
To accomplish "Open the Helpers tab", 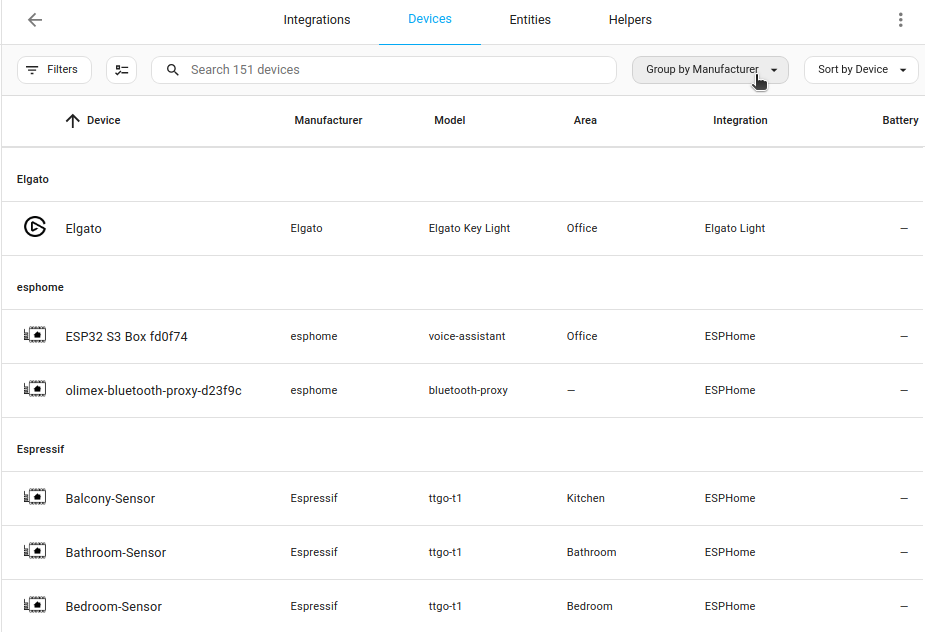I will pyautogui.click(x=630, y=20).
